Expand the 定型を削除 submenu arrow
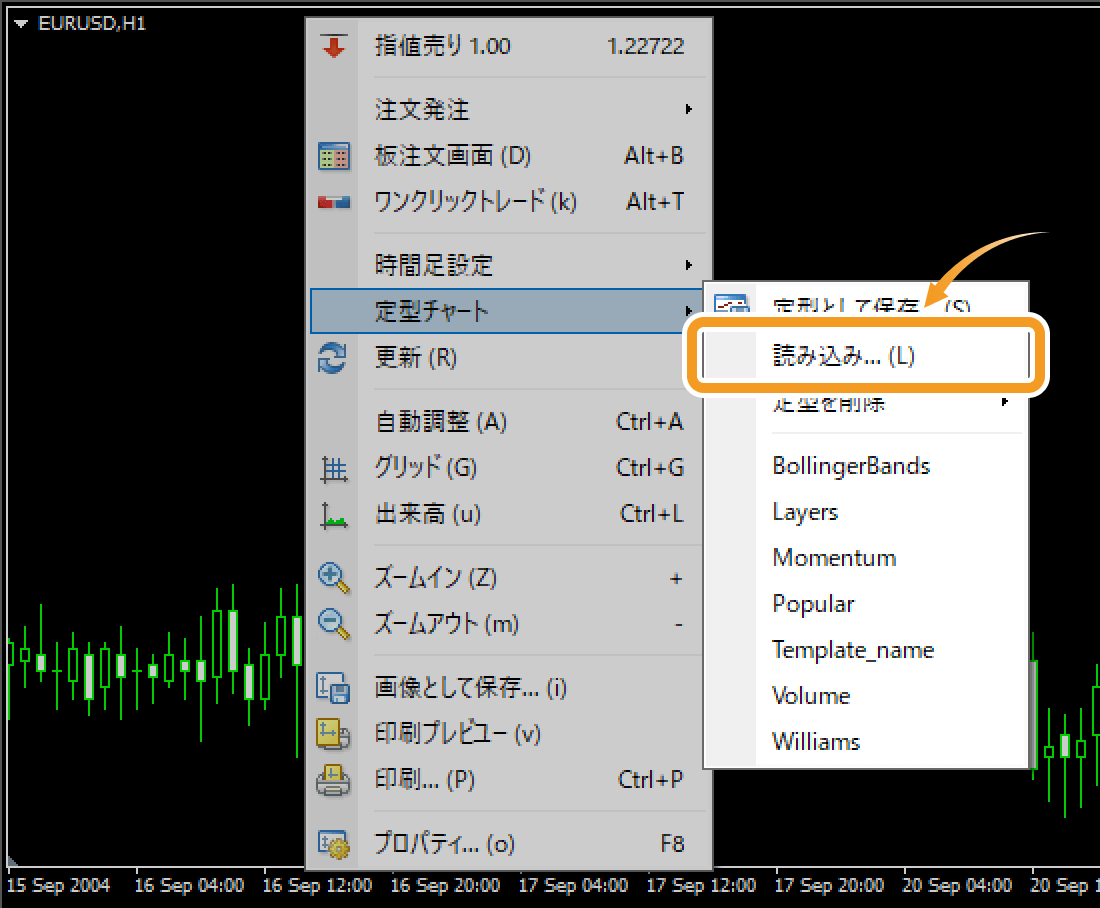1100x908 pixels. coord(1005,402)
